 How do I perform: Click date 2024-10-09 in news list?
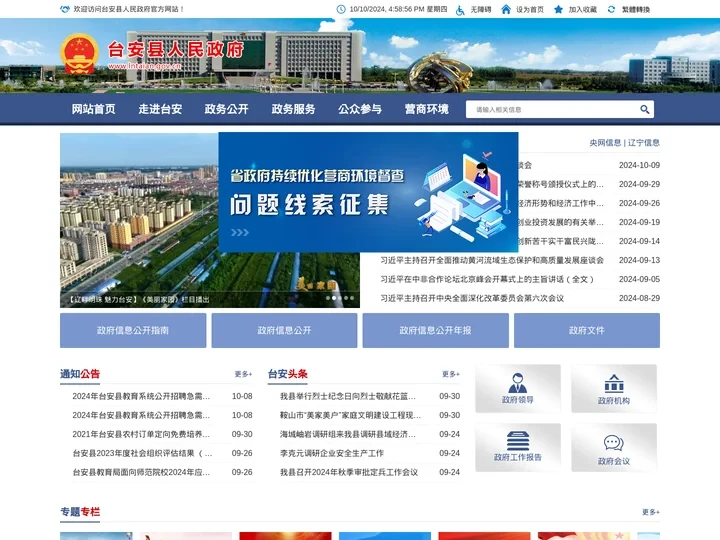click(x=639, y=165)
